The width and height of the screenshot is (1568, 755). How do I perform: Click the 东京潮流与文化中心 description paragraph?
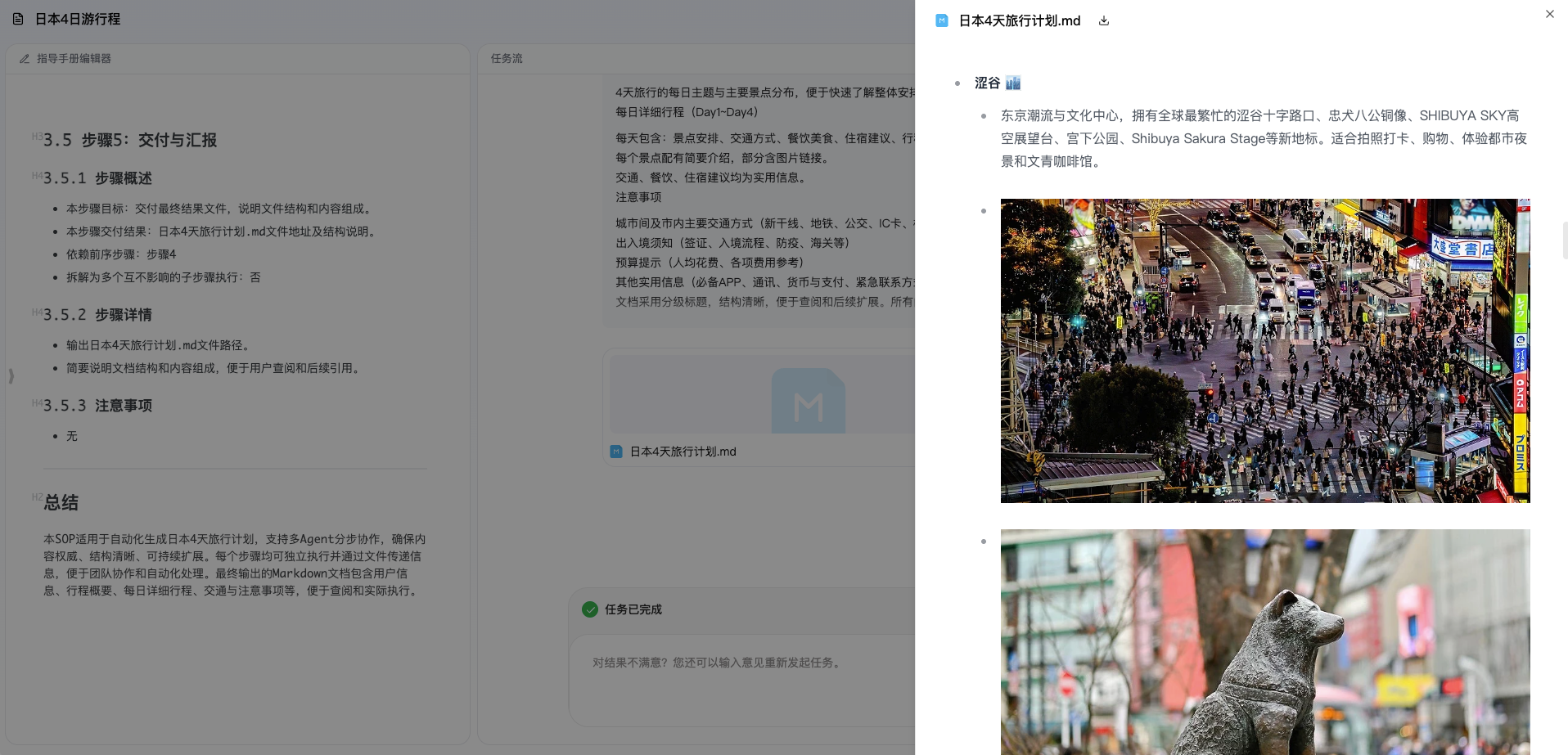pyautogui.click(x=1264, y=138)
